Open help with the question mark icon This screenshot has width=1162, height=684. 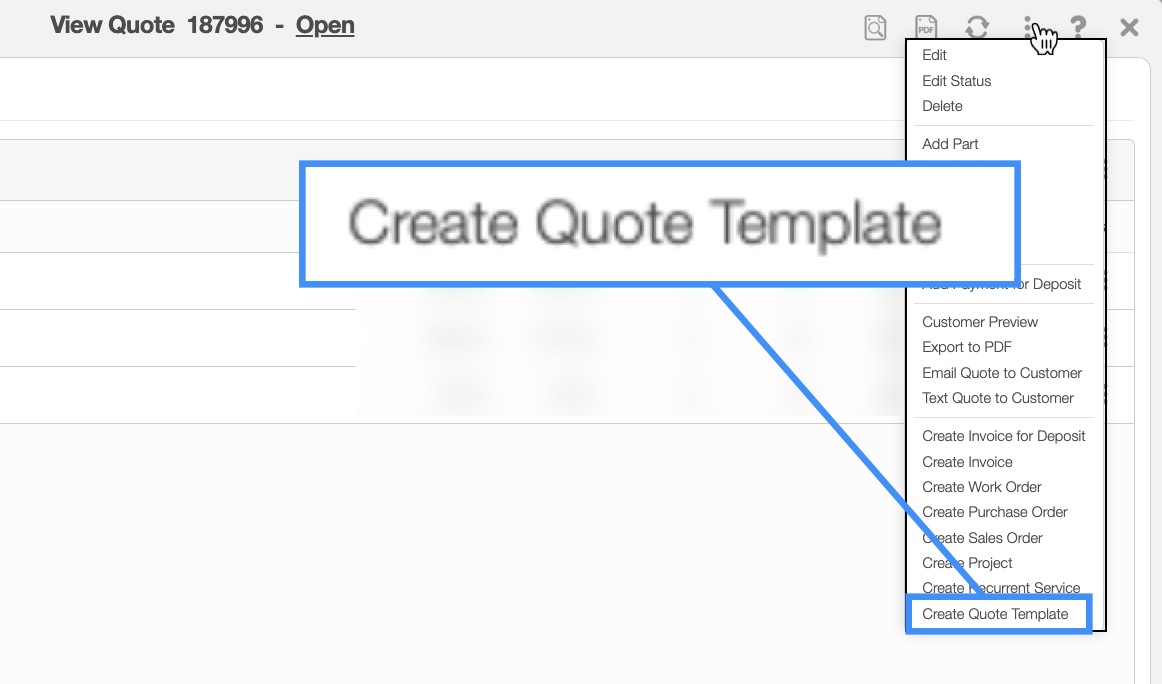[x=1078, y=28]
